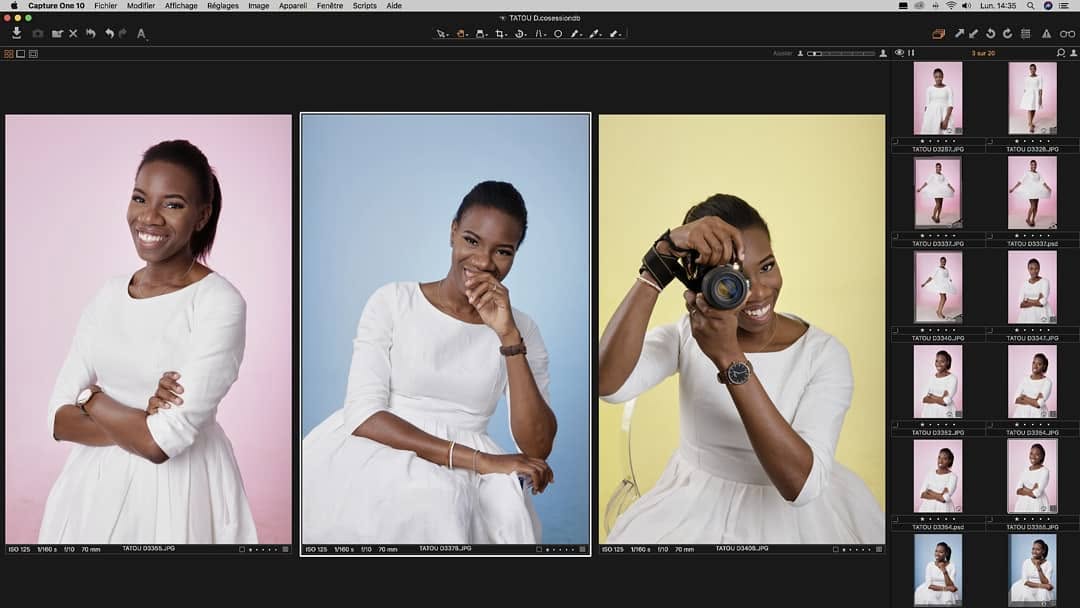This screenshot has height=608, width=1080.
Task: Select the select pointer cursor tool
Action: [442, 33]
